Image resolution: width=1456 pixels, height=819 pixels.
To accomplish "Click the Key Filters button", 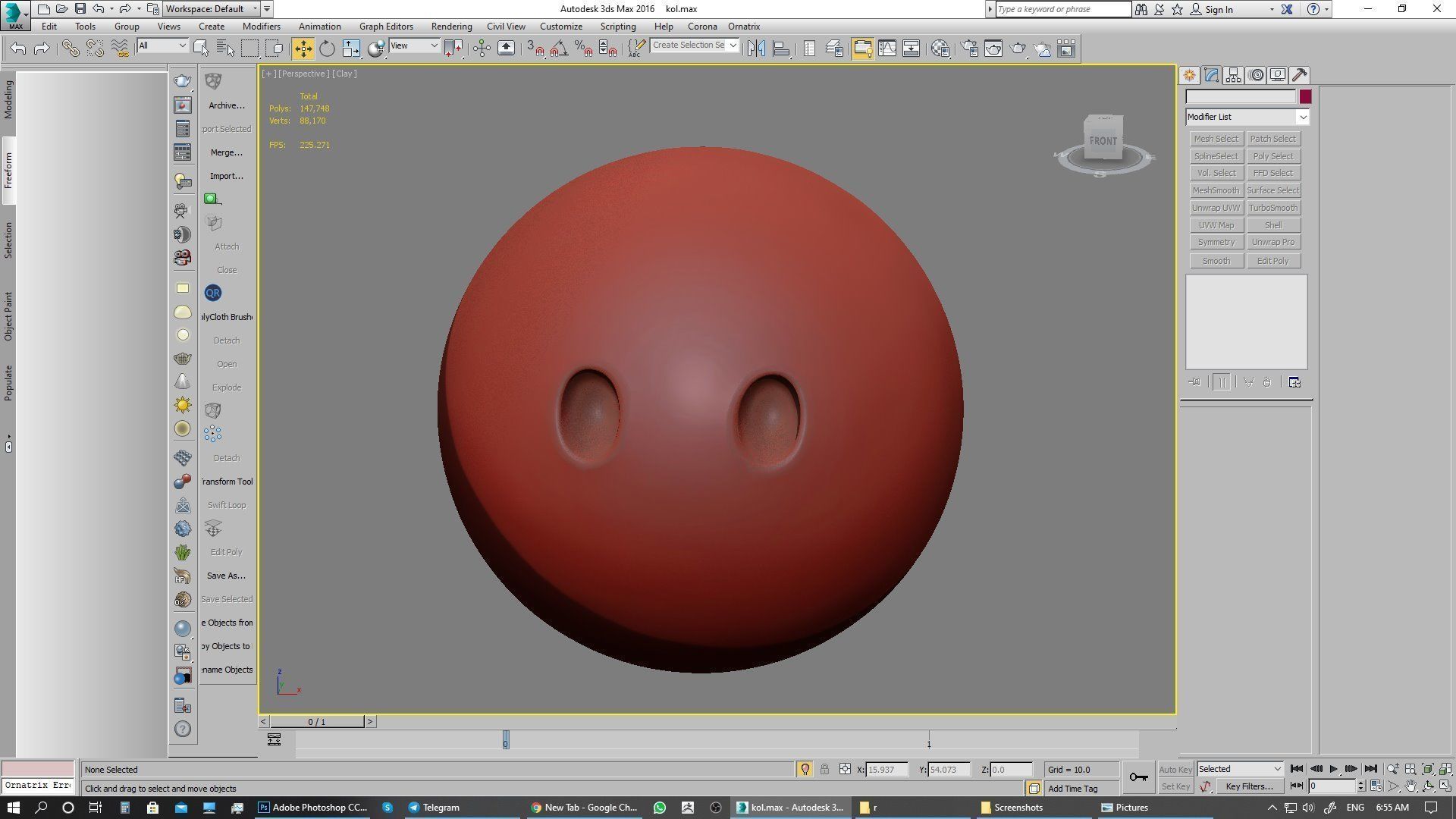I will tap(1249, 786).
